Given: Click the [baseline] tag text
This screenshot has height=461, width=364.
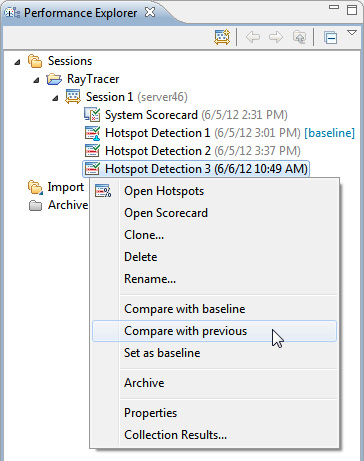Looking at the screenshot, I should [x=329, y=133].
